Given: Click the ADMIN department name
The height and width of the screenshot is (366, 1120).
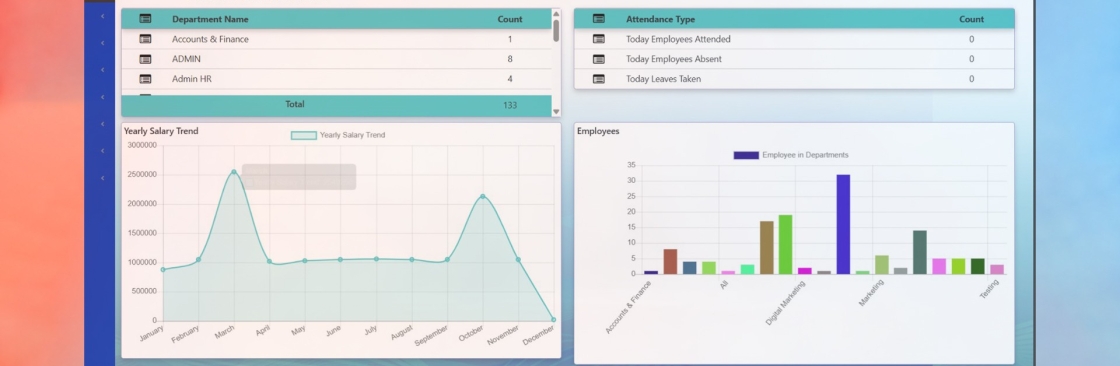Looking at the screenshot, I should pos(186,59).
